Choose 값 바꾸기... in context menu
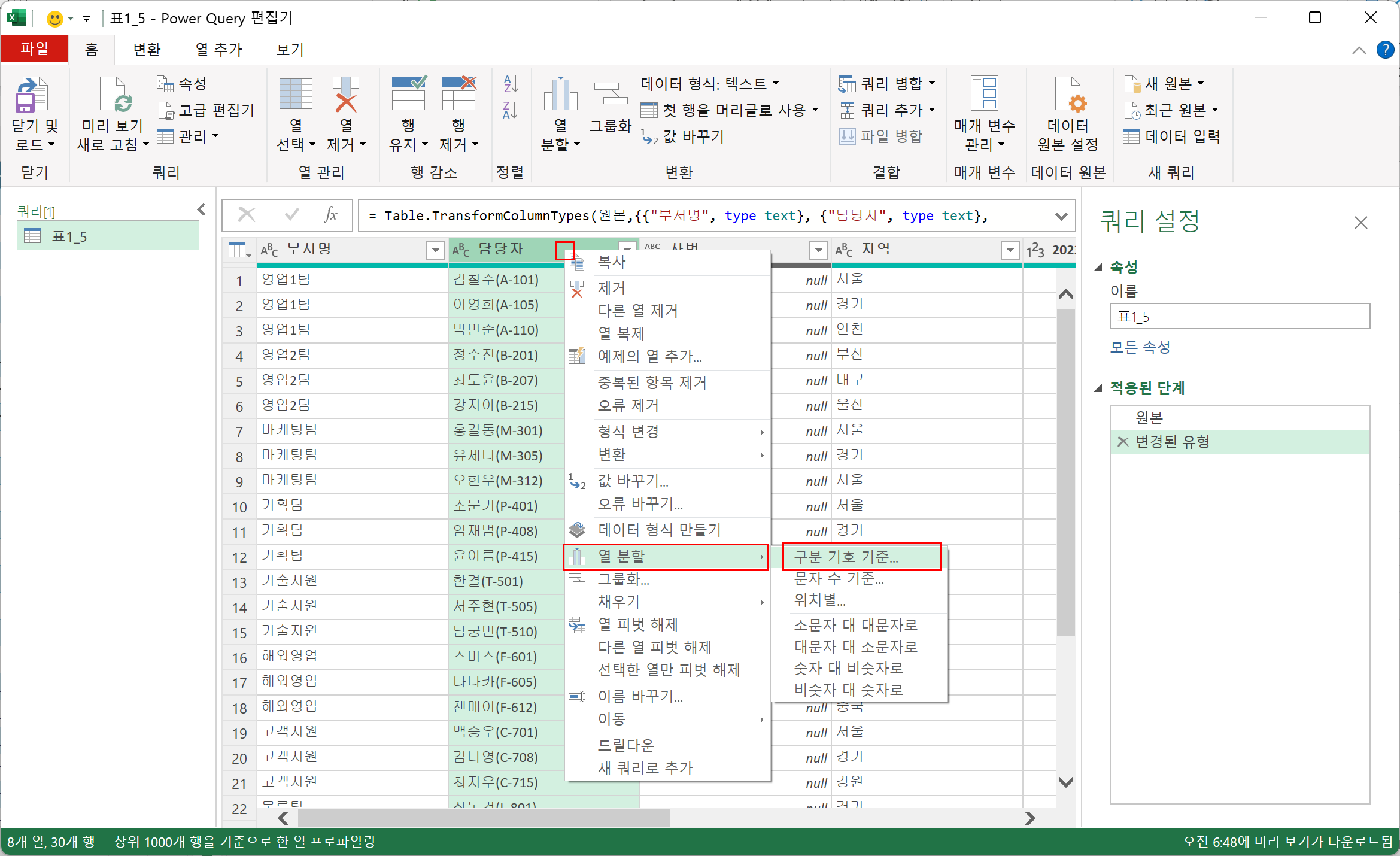This screenshot has width=1400, height=856. pos(633,481)
